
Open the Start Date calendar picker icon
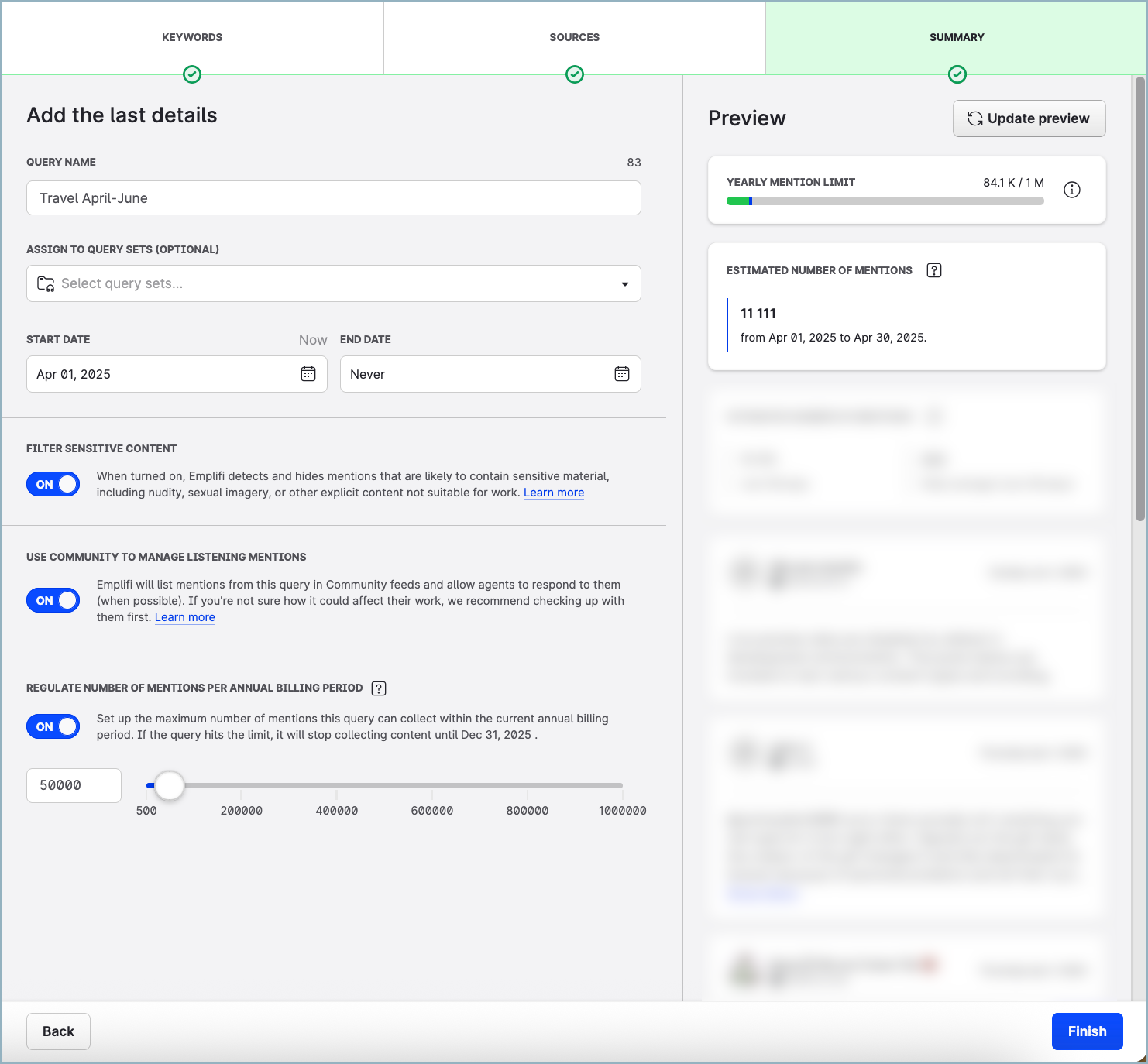click(308, 374)
